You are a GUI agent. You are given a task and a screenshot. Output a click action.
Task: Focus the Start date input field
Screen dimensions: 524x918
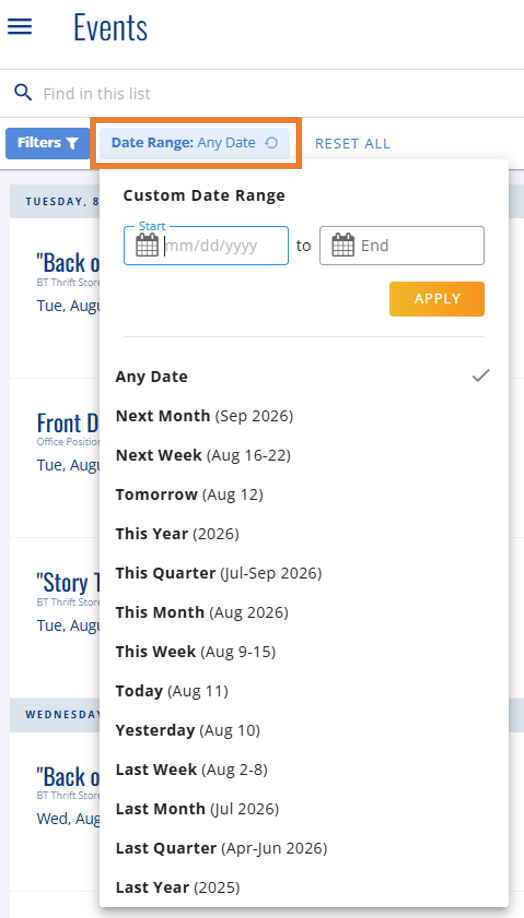[x=206, y=245]
